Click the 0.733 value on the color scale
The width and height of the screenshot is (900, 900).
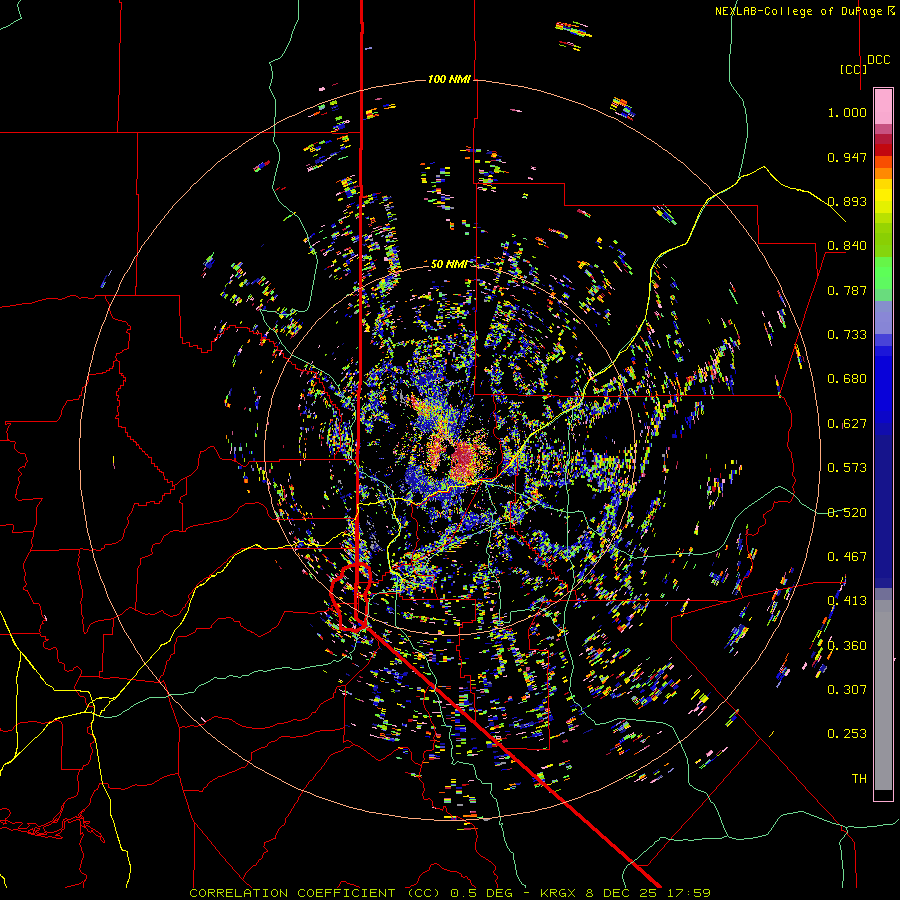(847, 335)
